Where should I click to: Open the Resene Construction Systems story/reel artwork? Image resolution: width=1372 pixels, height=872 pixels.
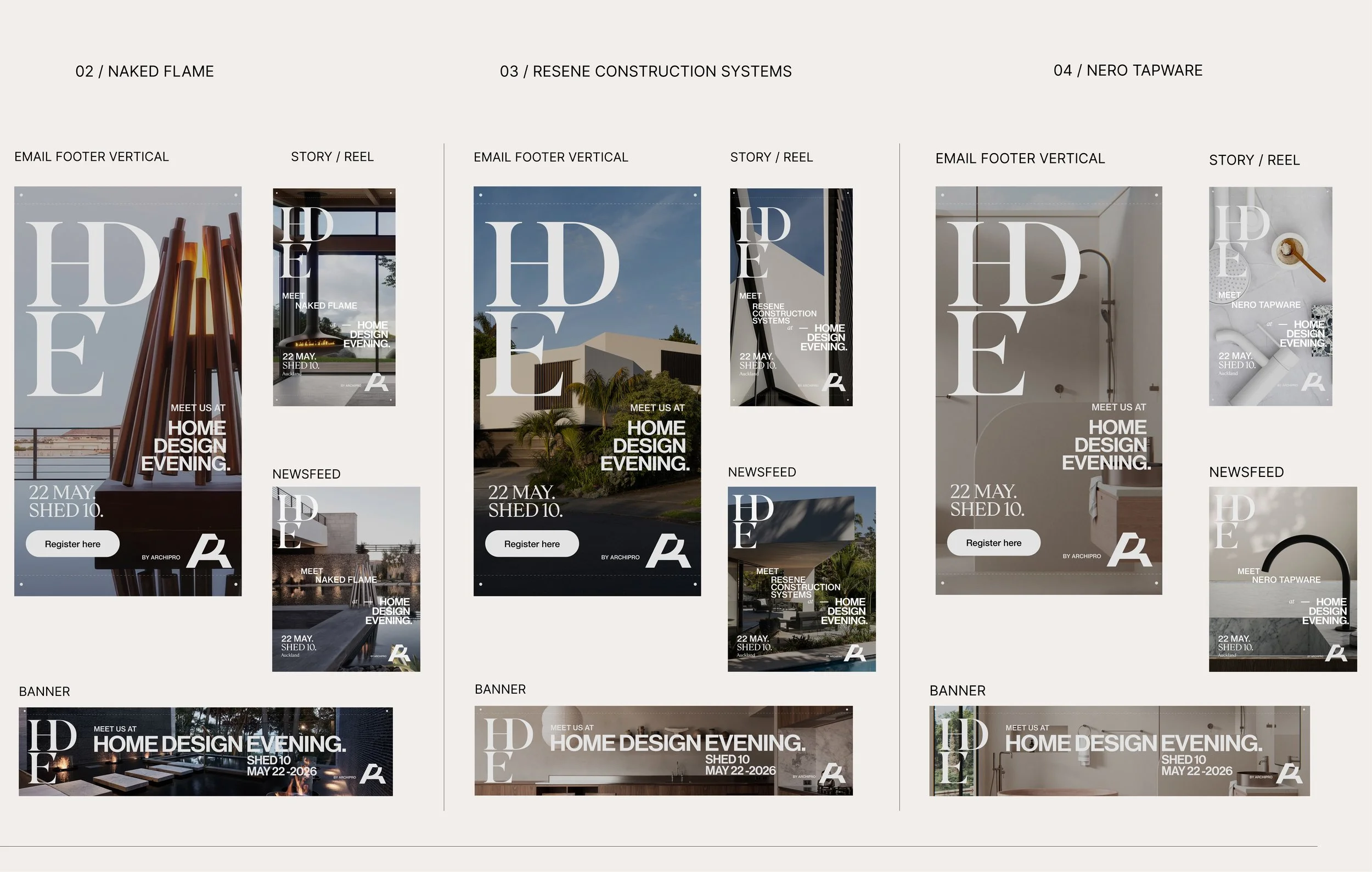(791, 297)
